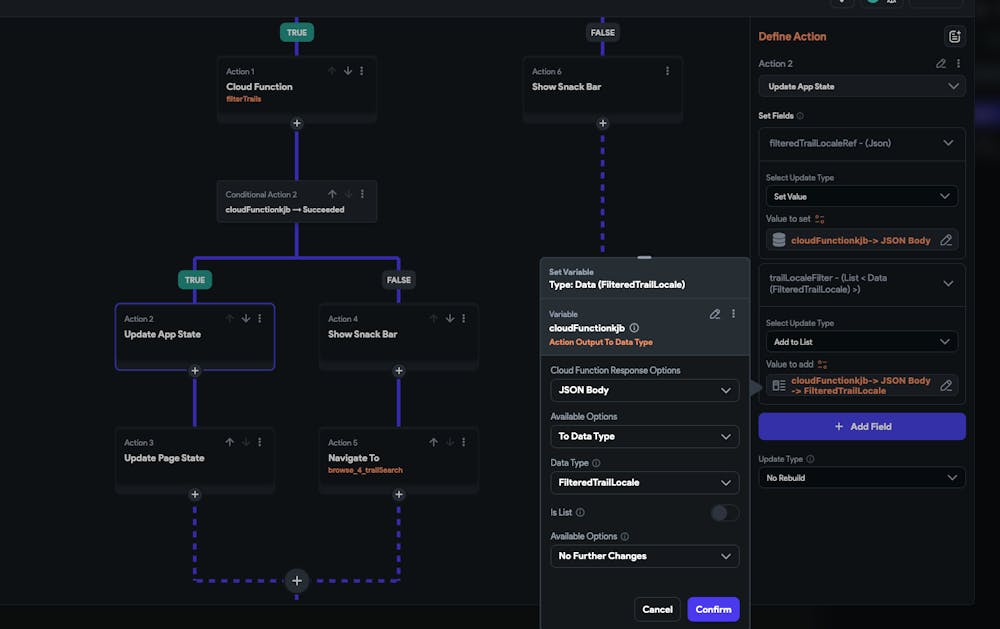Select the Conditional Action 2 card
This screenshot has height=629, width=1000.
(x=297, y=202)
